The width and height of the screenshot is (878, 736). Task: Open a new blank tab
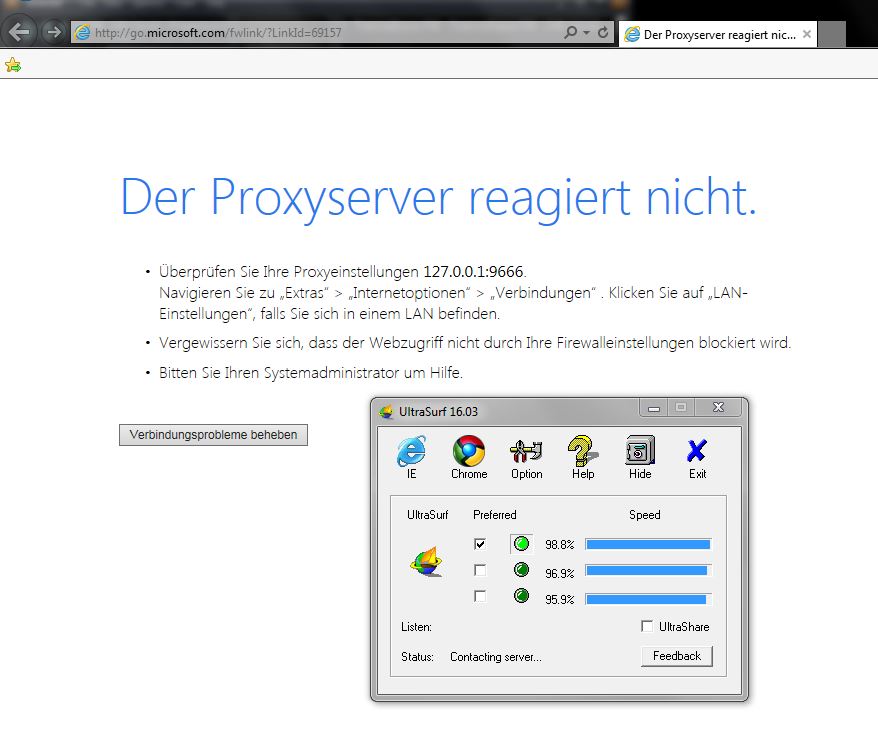pos(832,35)
